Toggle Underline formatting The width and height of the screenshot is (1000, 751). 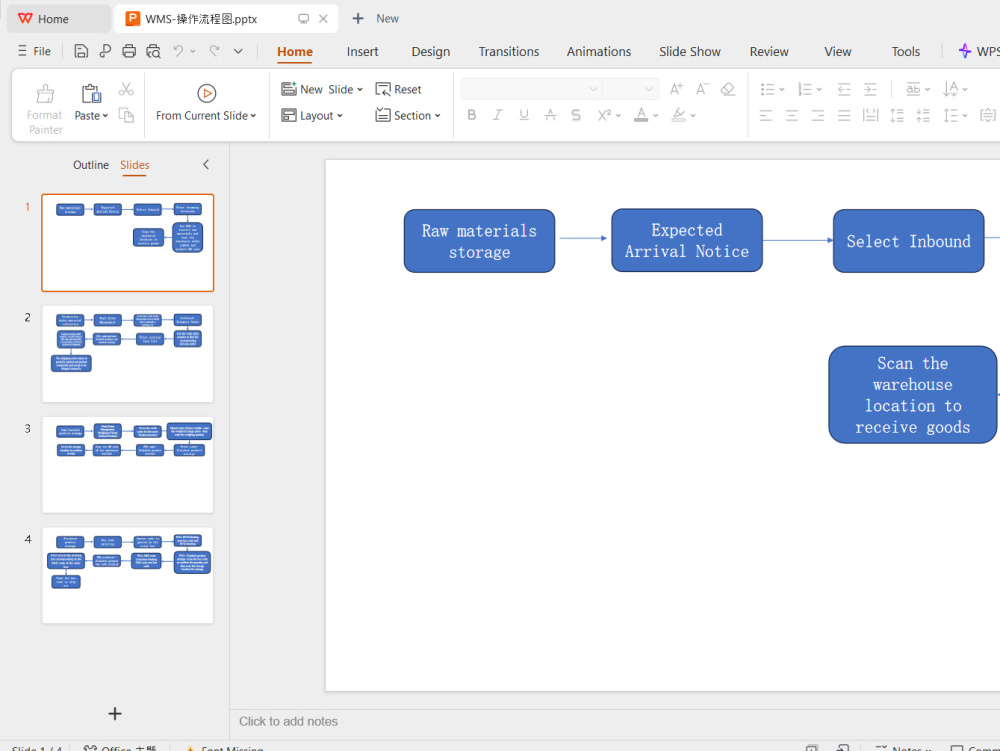pos(524,115)
